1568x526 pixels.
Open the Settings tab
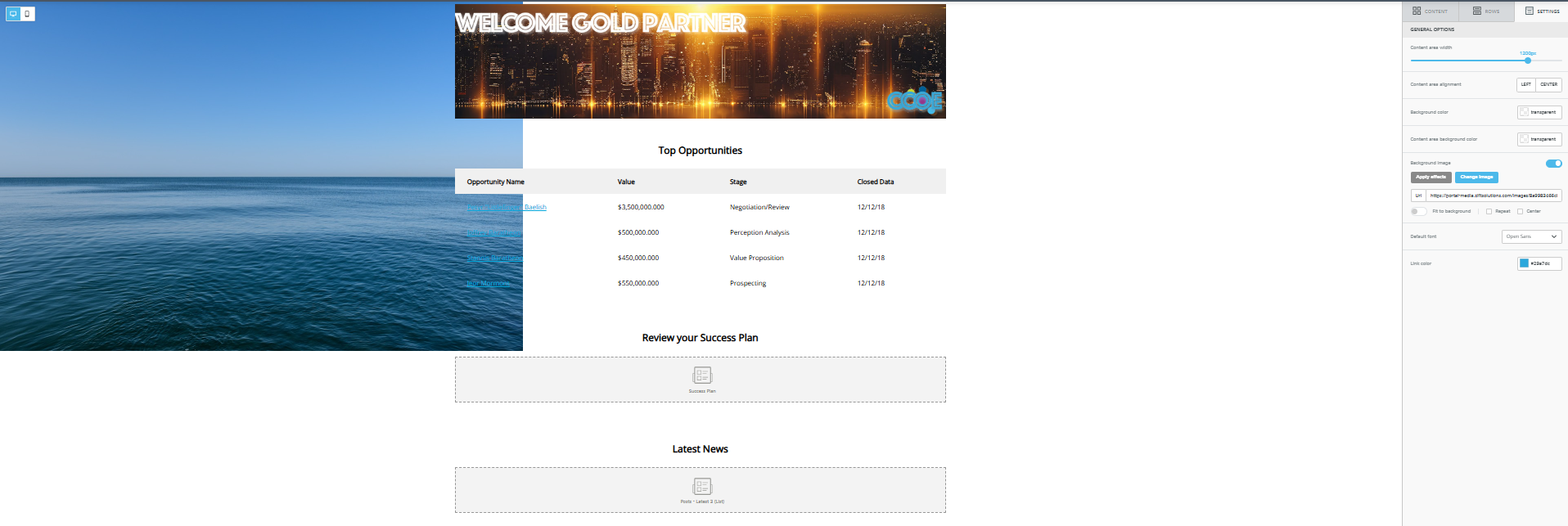(x=1542, y=11)
